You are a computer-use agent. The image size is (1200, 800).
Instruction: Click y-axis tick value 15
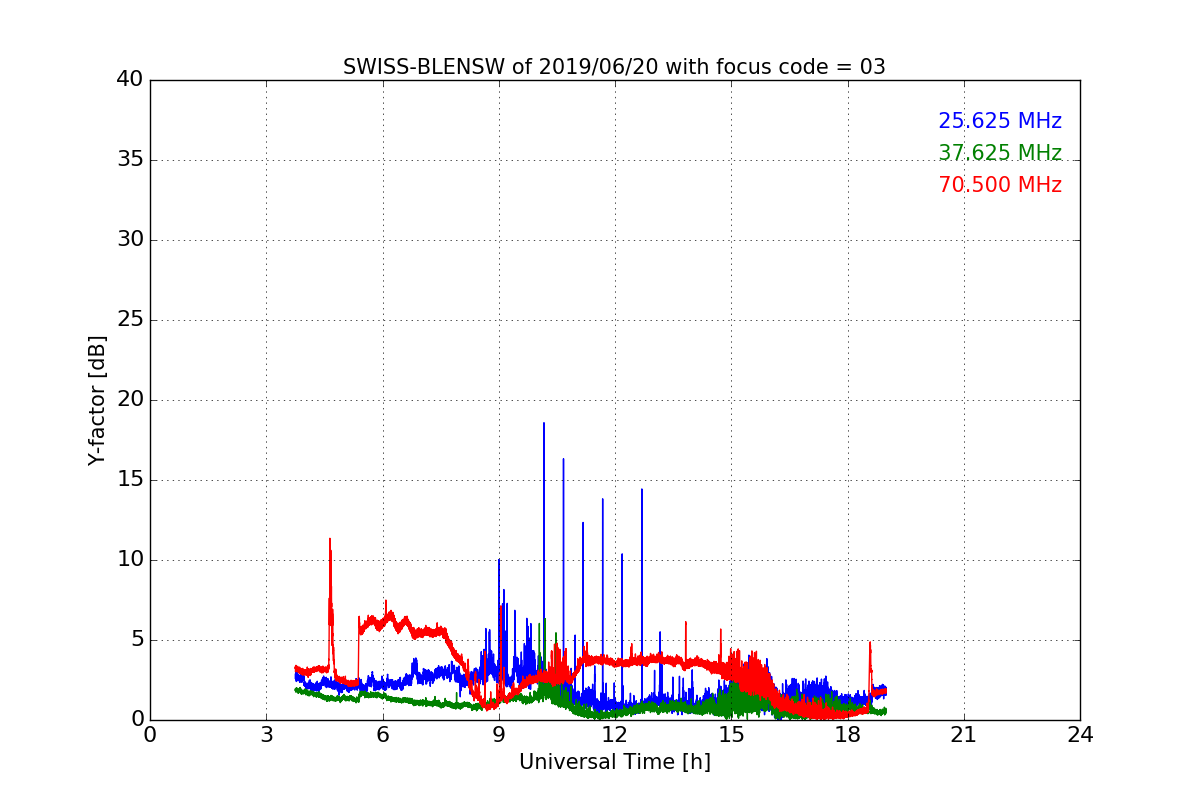coord(129,480)
